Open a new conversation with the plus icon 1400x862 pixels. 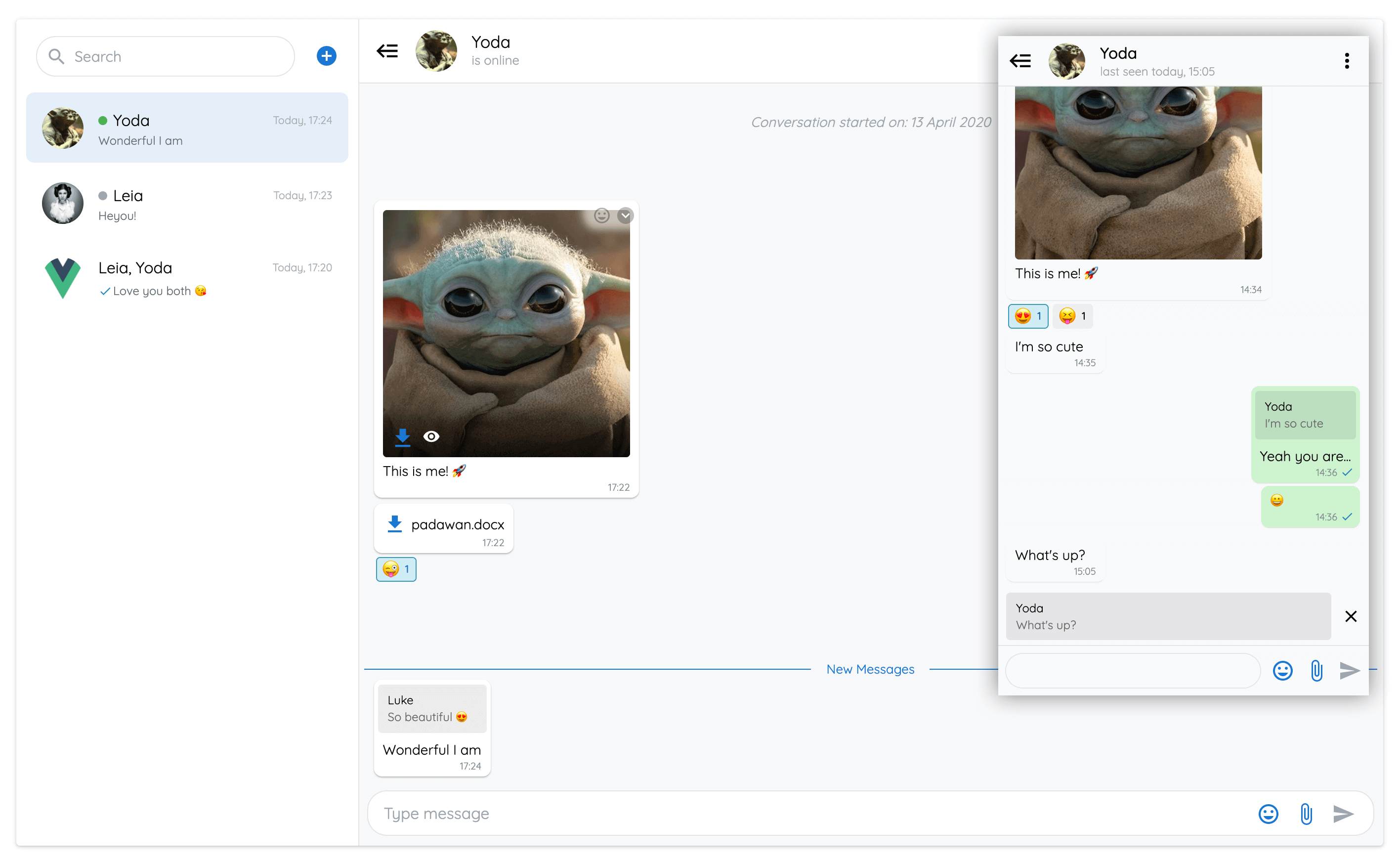click(326, 56)
